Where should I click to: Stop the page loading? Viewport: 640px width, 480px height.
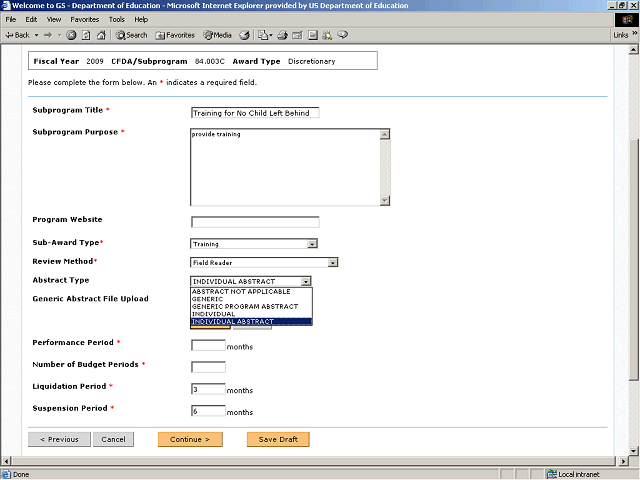(x=71, y=35)
